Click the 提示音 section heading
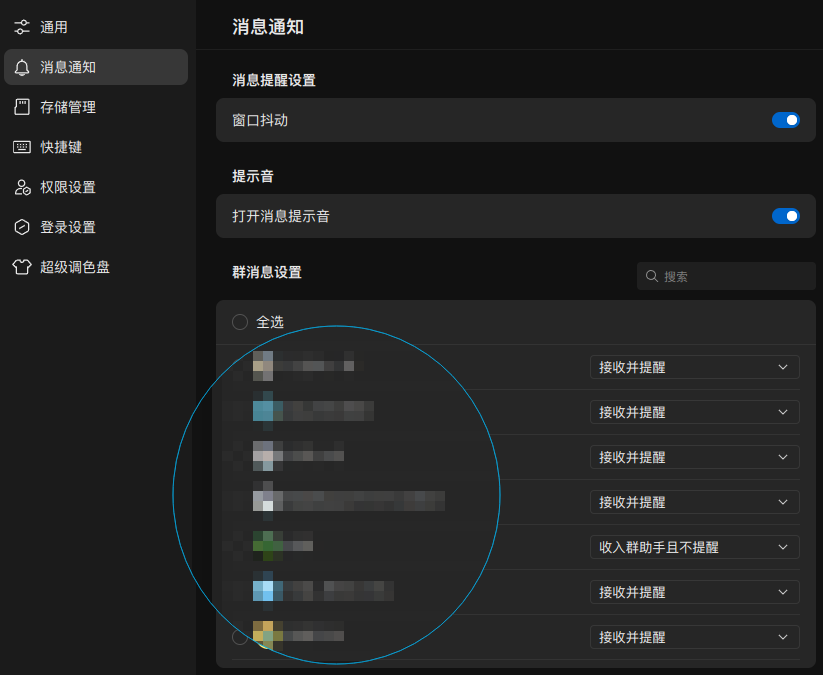 point(253,176)
